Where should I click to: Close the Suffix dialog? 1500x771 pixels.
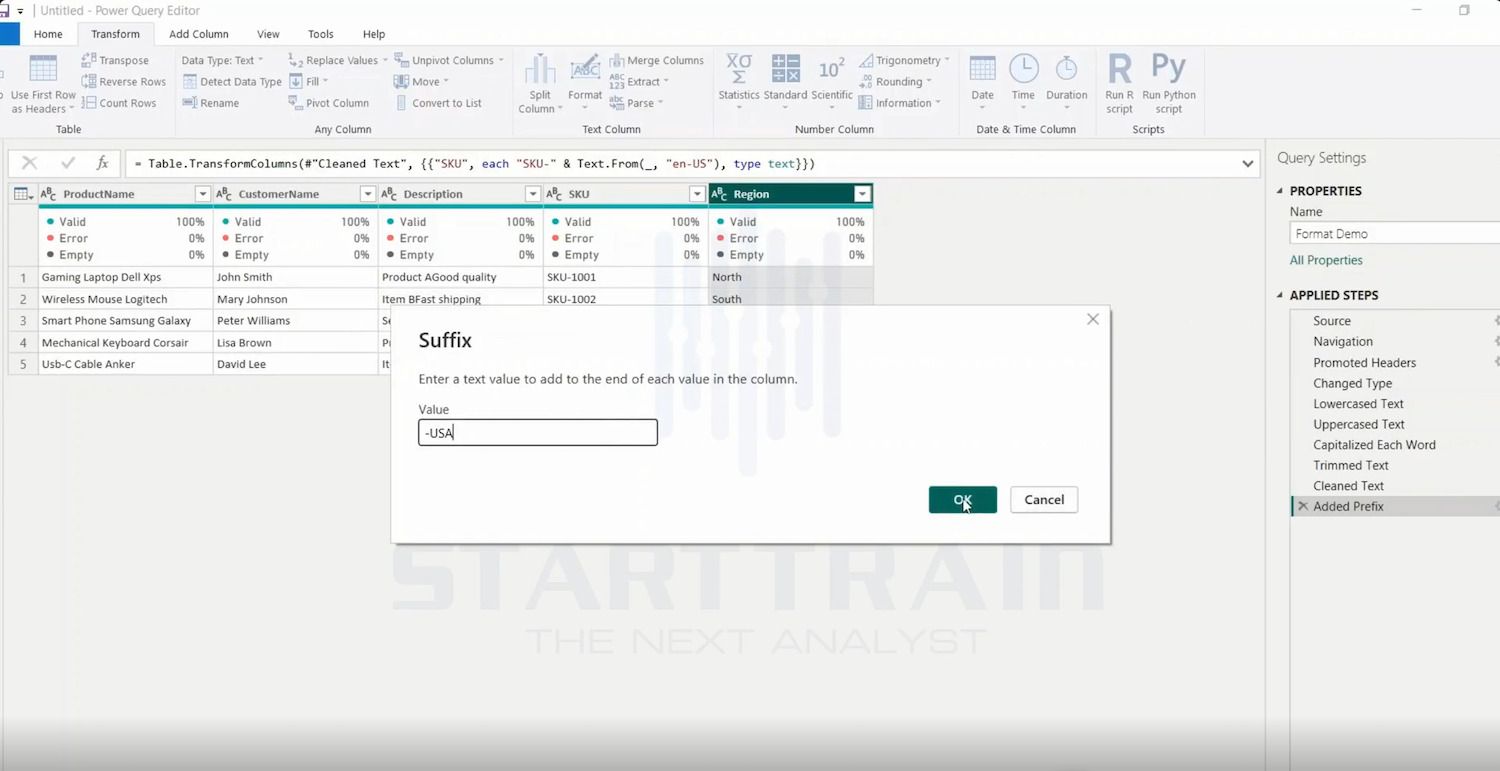tap(1093, 319)
